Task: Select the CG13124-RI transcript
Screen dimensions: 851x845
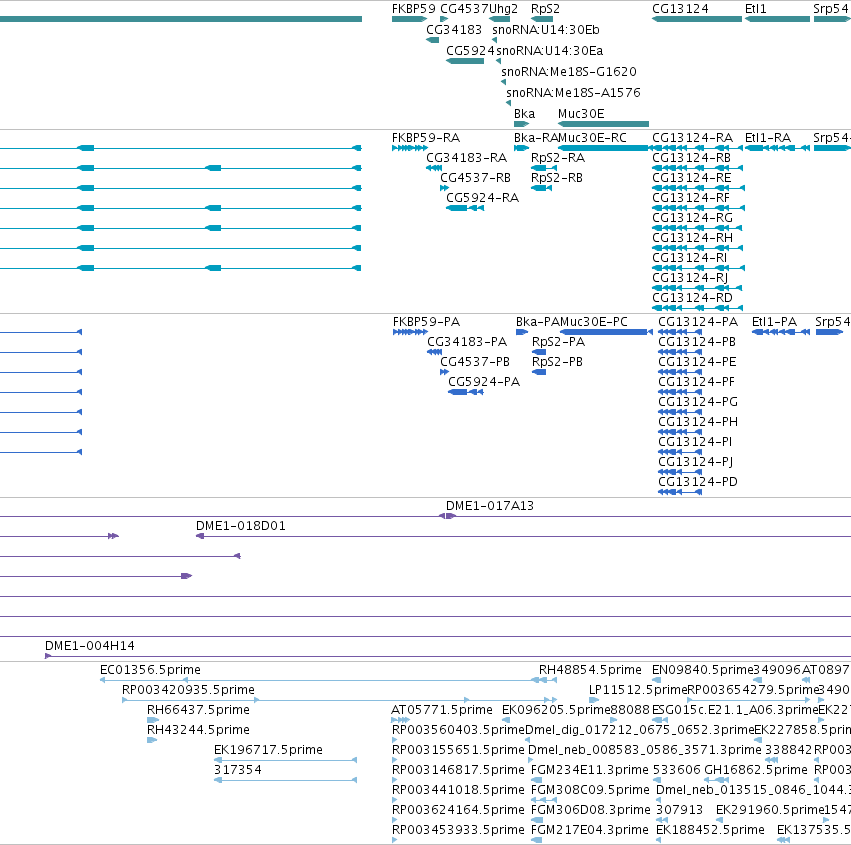Action: (x=698, y=268)
